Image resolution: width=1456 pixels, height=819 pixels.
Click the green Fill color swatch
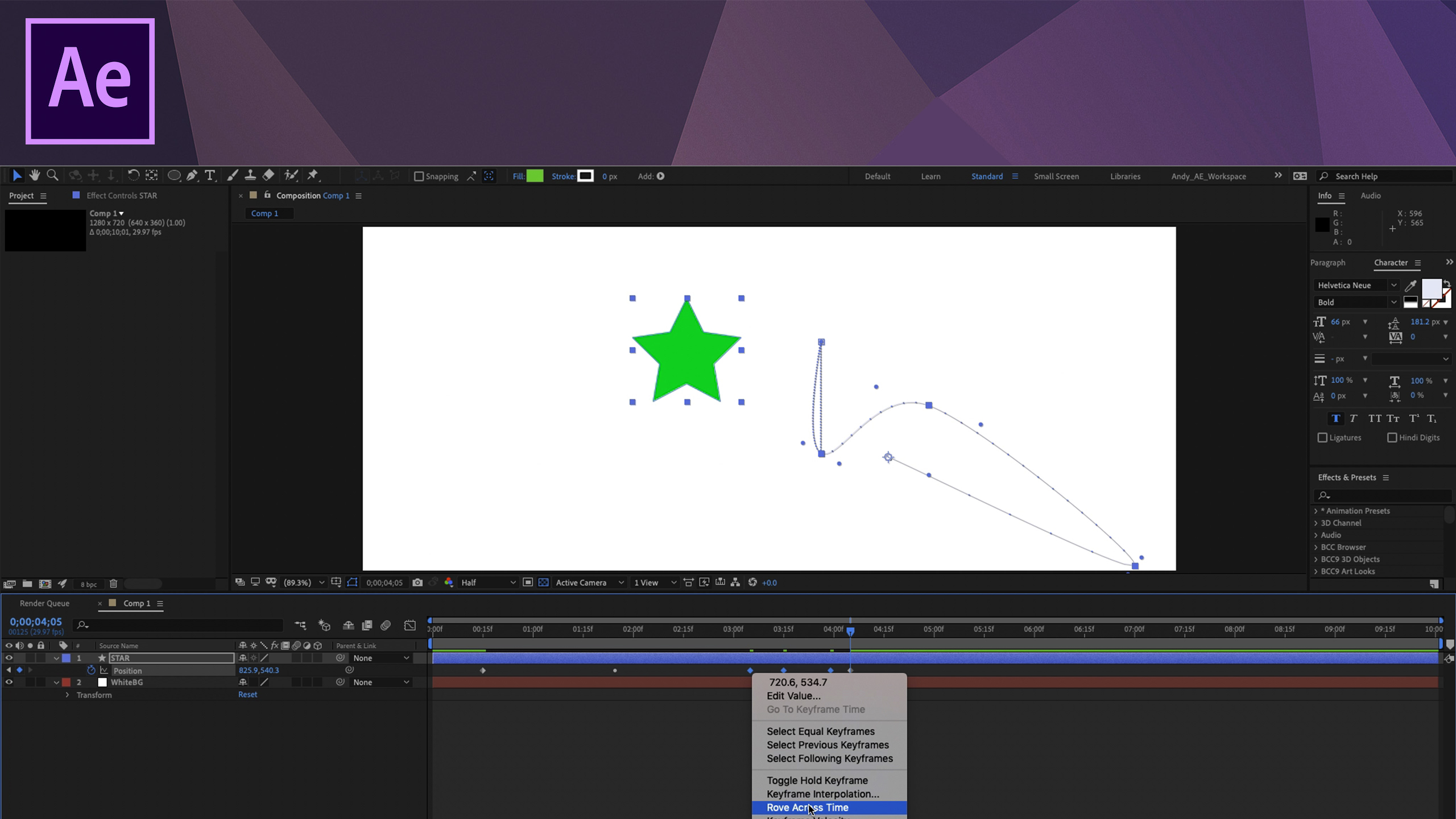535,176
